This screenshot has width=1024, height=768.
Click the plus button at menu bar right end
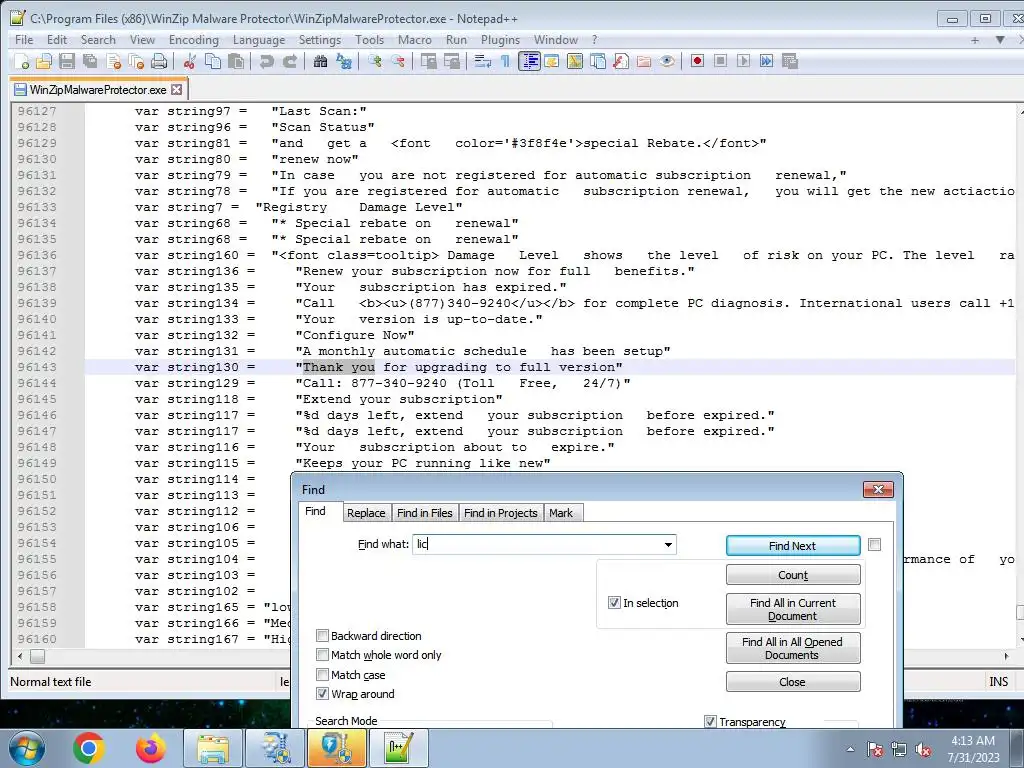click(974, 40)
